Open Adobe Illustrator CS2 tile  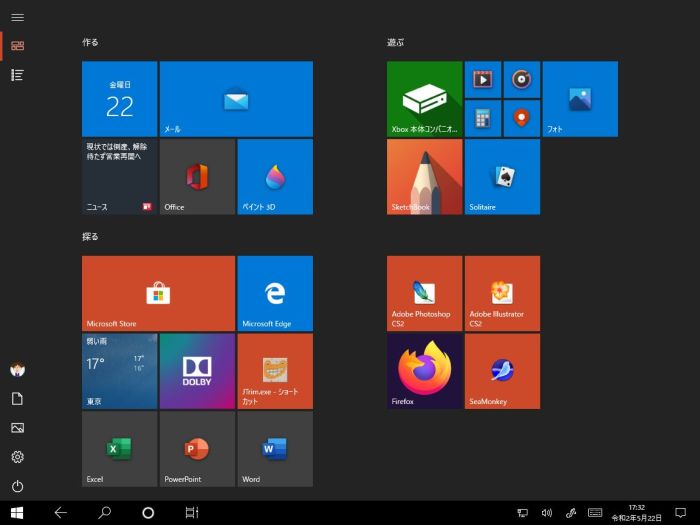502,293
